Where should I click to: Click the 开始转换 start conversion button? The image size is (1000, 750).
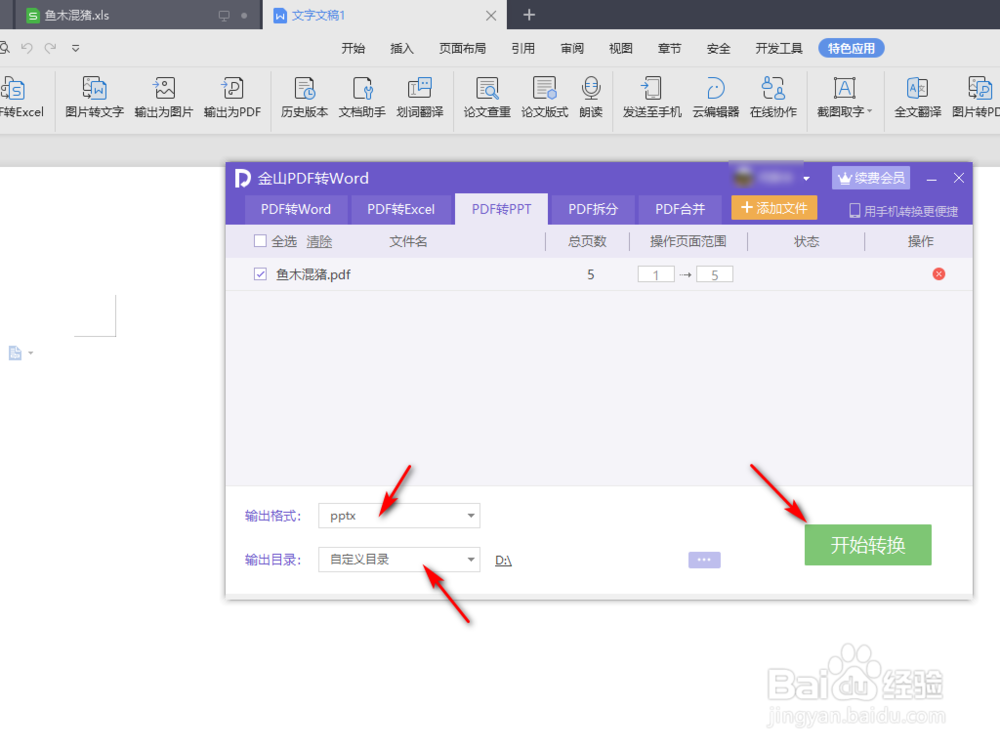click(868, 545)
